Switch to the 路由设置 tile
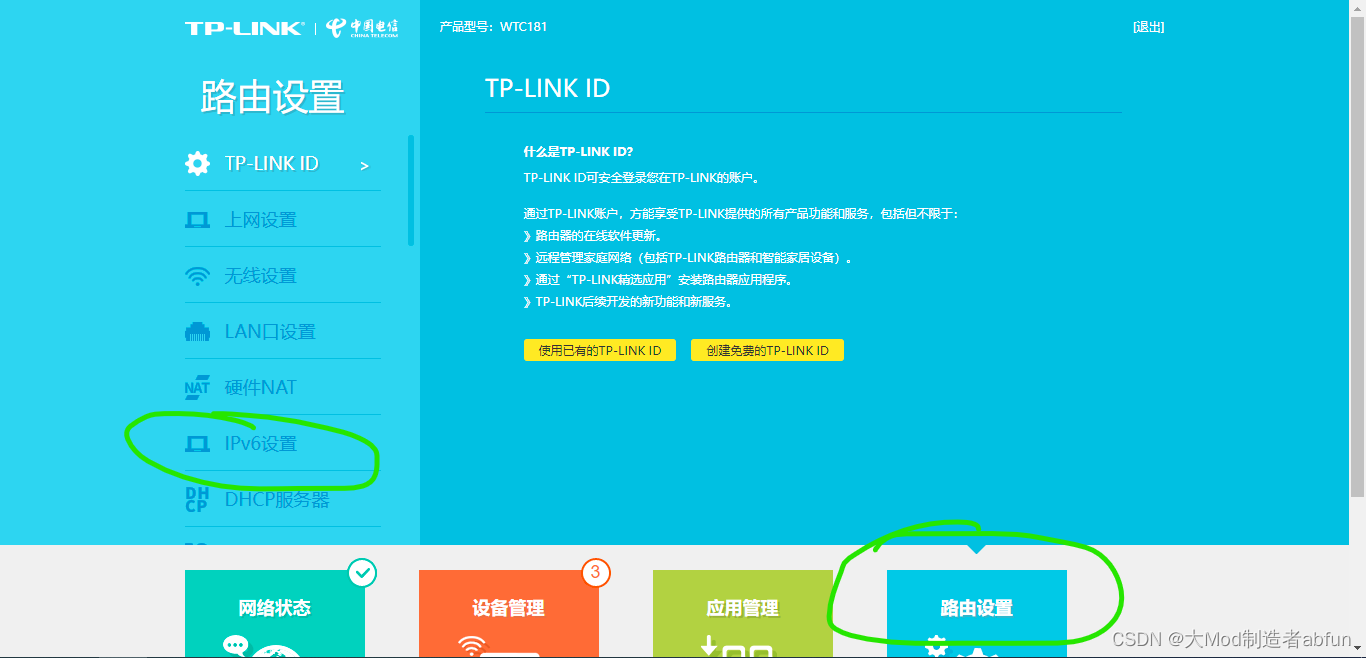This screenshot has width=1366, height=658. pos(977,614)
